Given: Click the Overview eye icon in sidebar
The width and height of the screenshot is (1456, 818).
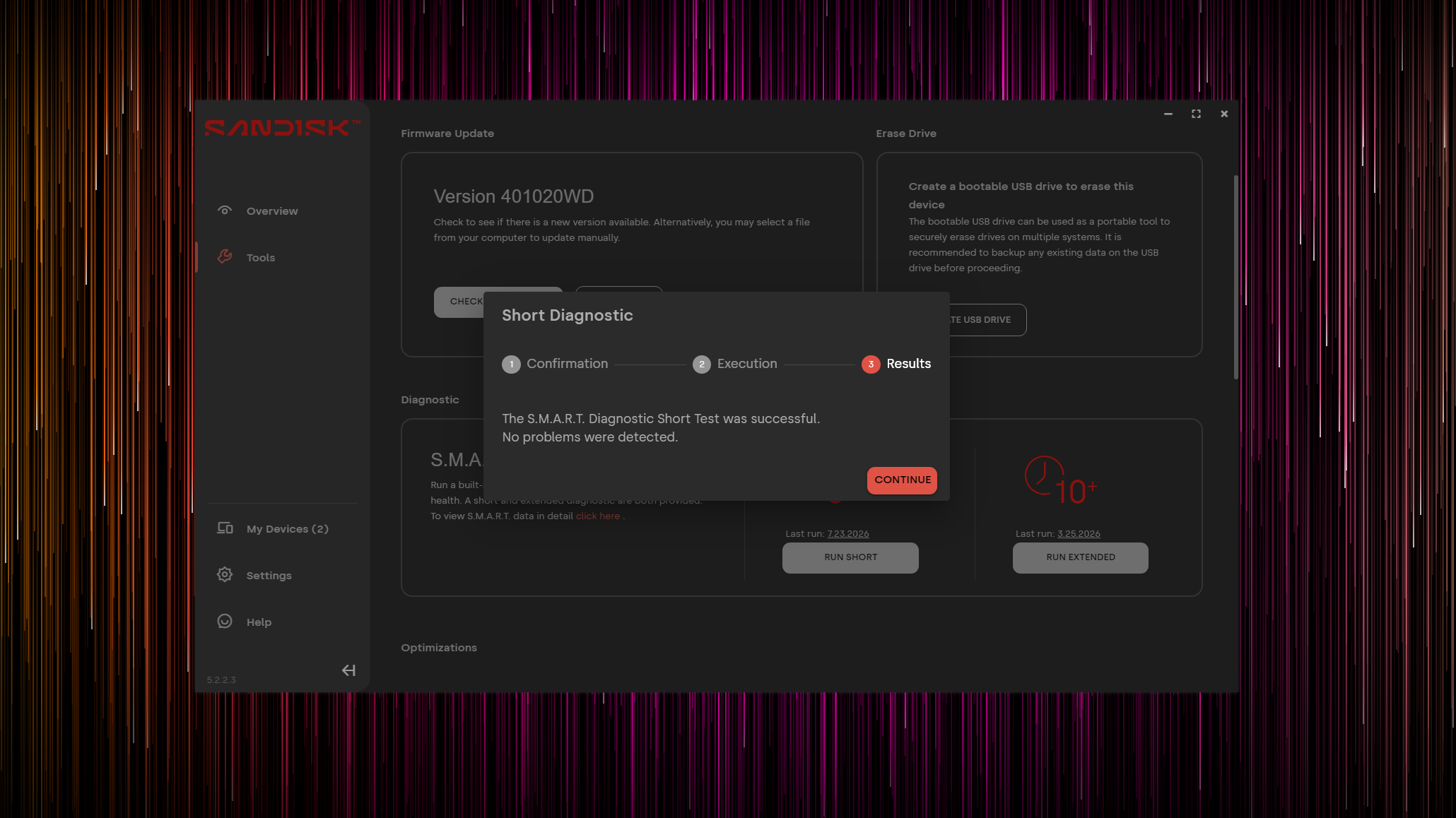Looking at the screenshot, I should pyautogui.click(x=225, y=211).
